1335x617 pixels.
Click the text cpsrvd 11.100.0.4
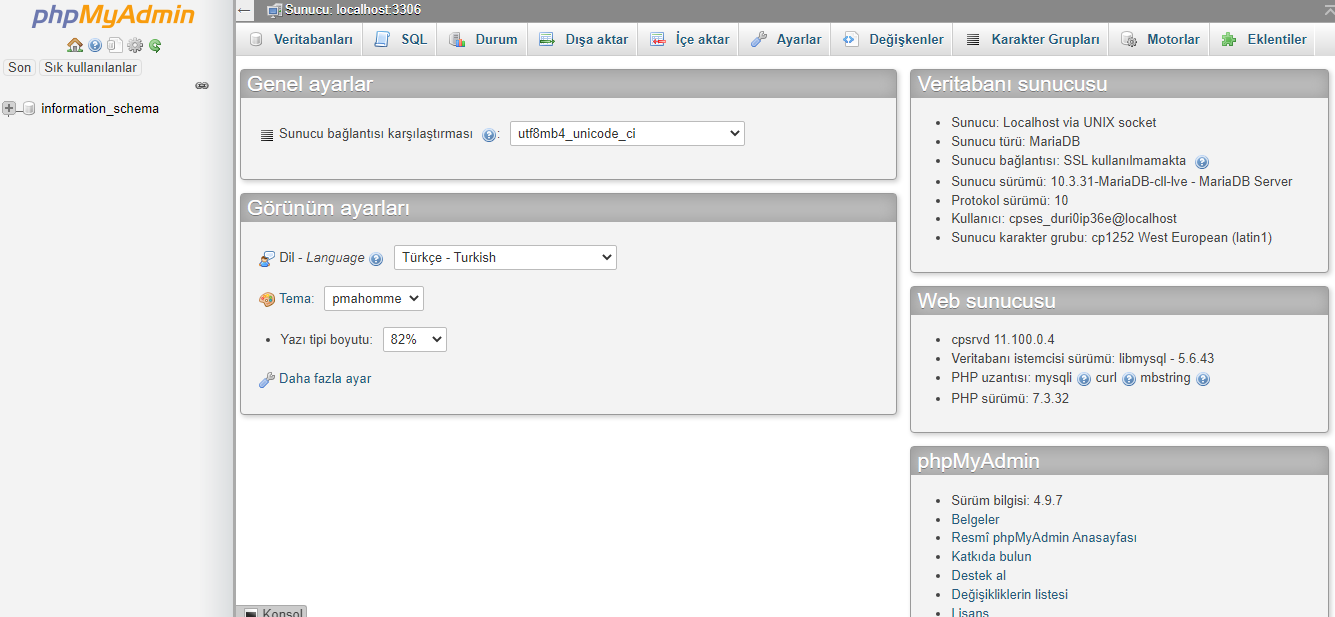(1002, 339)
